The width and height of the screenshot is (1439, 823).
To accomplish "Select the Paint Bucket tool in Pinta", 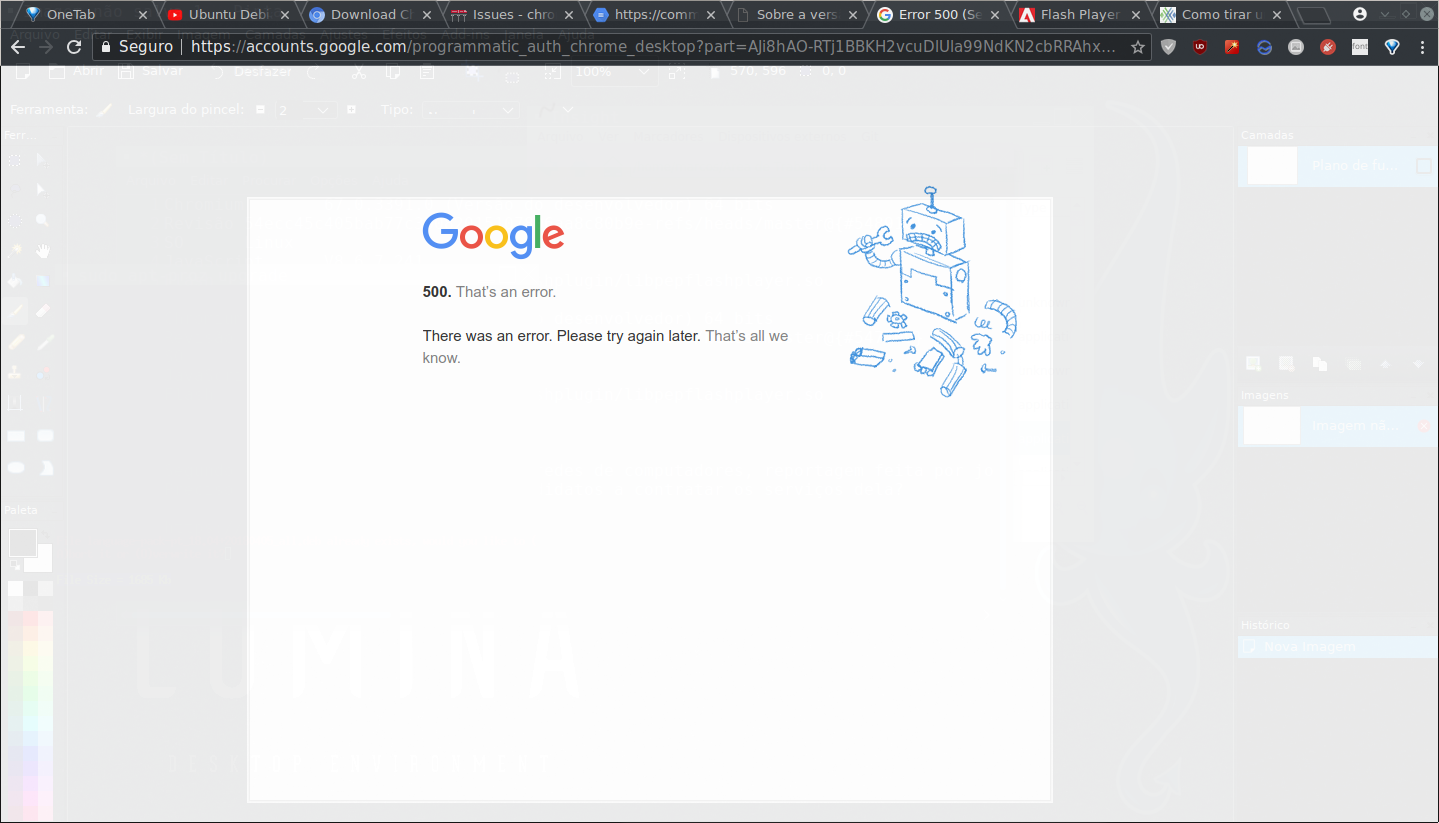I will (15, 281).
